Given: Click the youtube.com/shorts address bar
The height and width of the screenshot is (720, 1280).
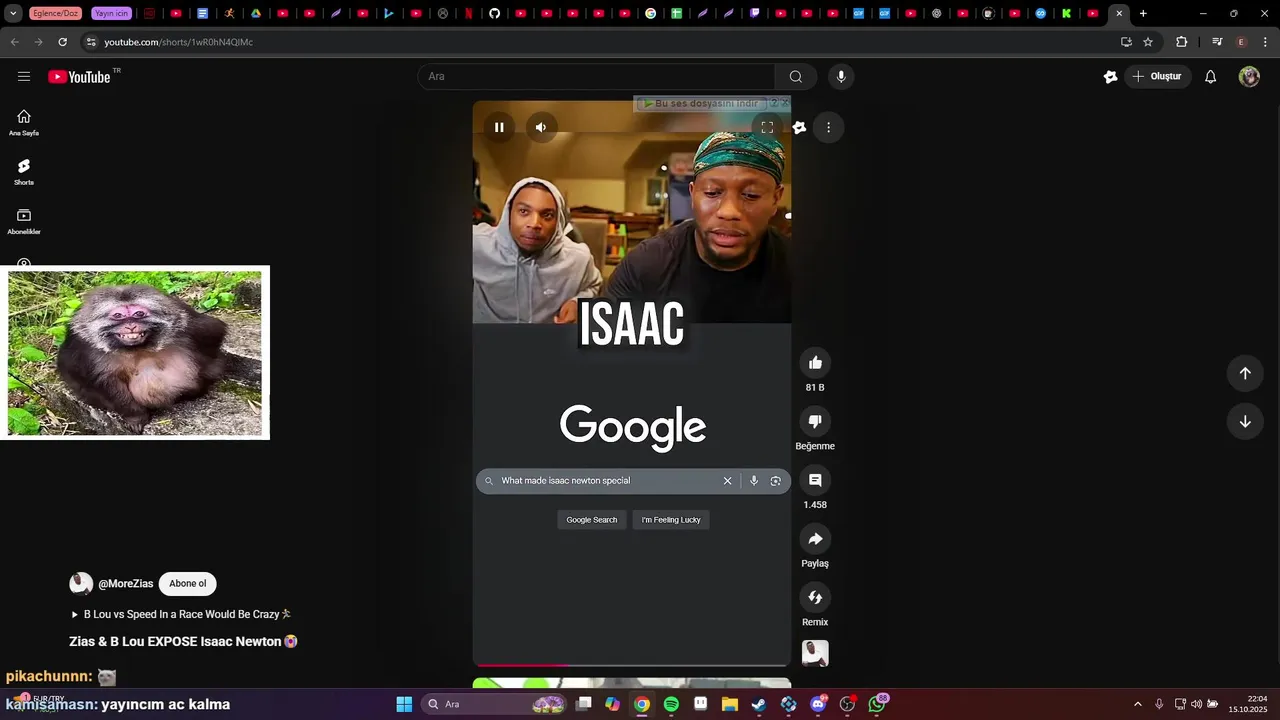Looking at the screenshot, I should pyautogui.click(x=600, y=42).
